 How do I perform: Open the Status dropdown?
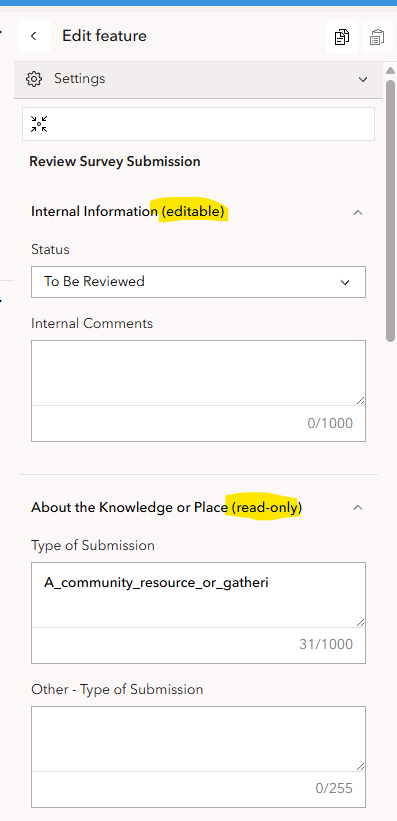pyautogui.click(x=198, y=282)
